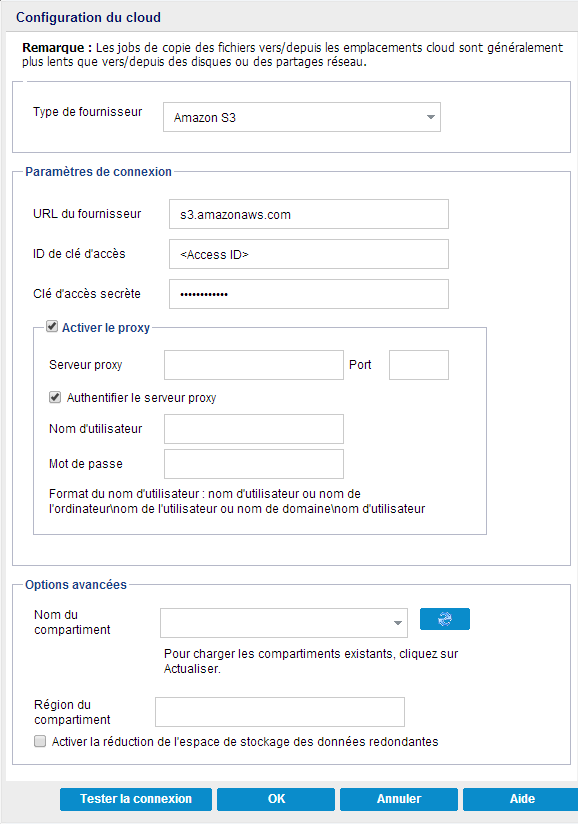
Task: Click the Mot de passe field
Action: click(253, 464)
